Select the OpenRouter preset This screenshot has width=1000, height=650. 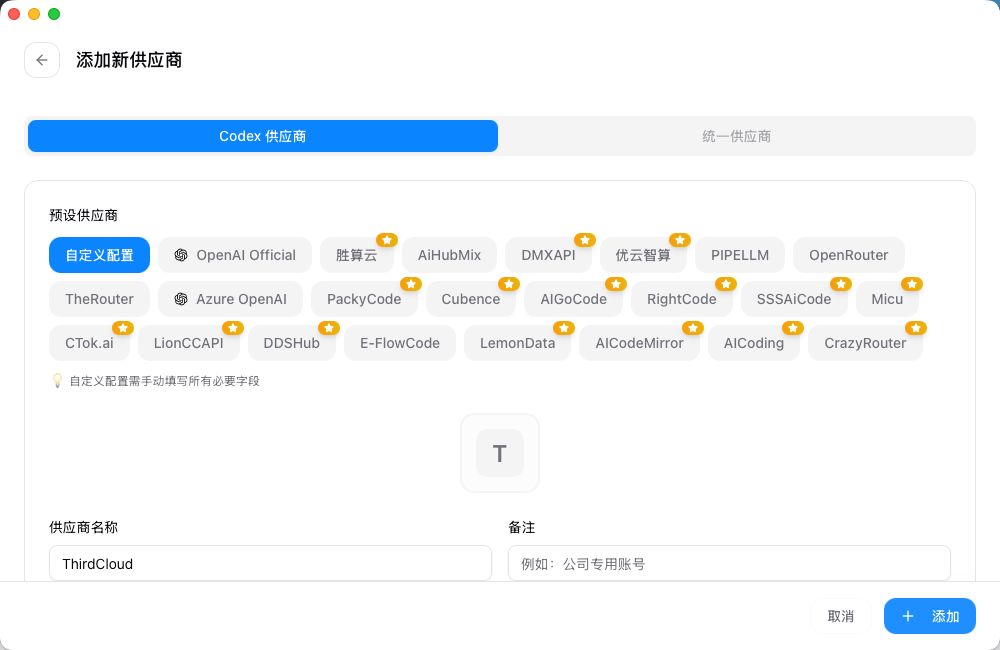849,255
